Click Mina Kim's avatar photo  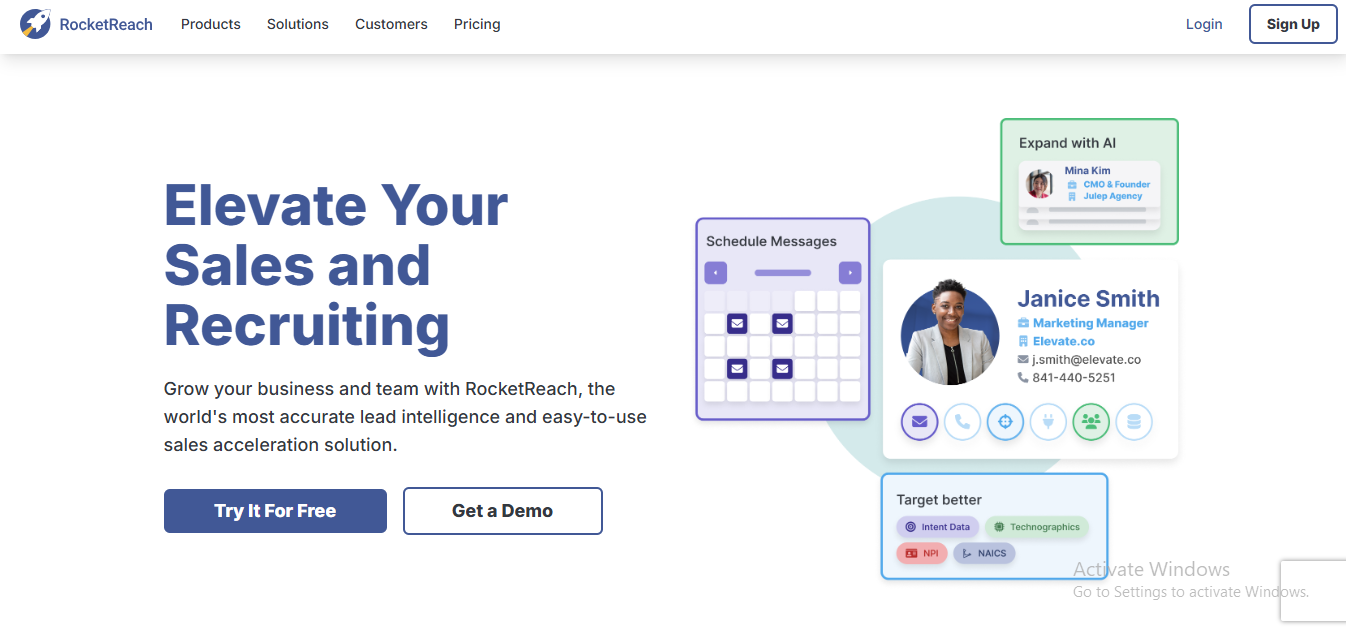[1040, 184]
